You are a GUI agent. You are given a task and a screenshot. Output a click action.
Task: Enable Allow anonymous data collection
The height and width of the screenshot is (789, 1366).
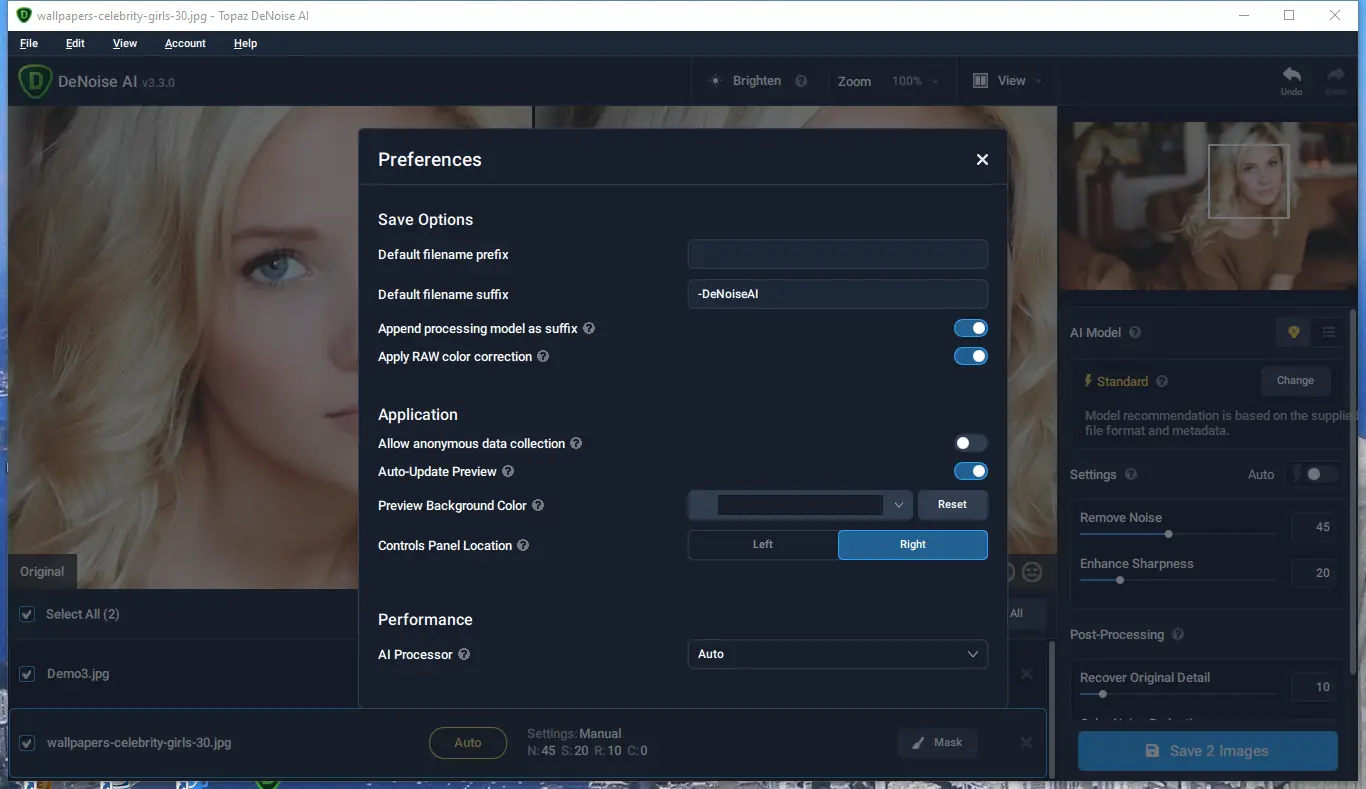[x=970, y=444]
